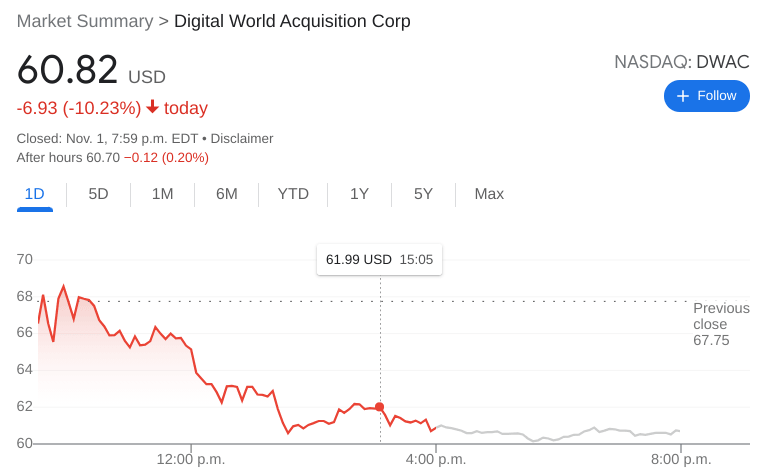Click the NASDAQ: DWAC ticker label
The image size is (763, 471).
click(x=681, y=62)
